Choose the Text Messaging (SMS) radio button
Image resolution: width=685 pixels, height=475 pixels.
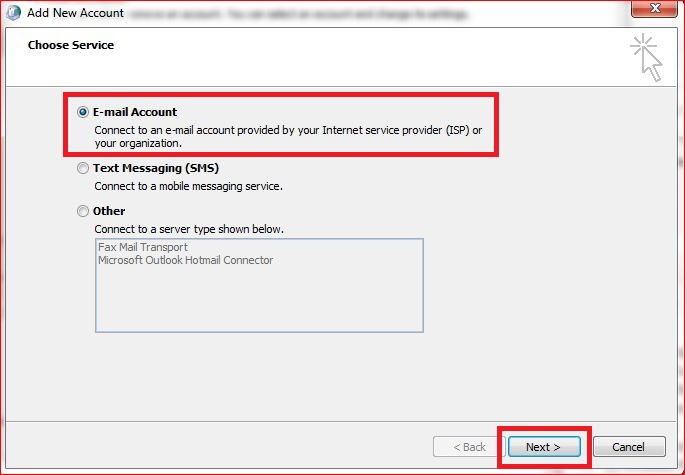point(83,170)
